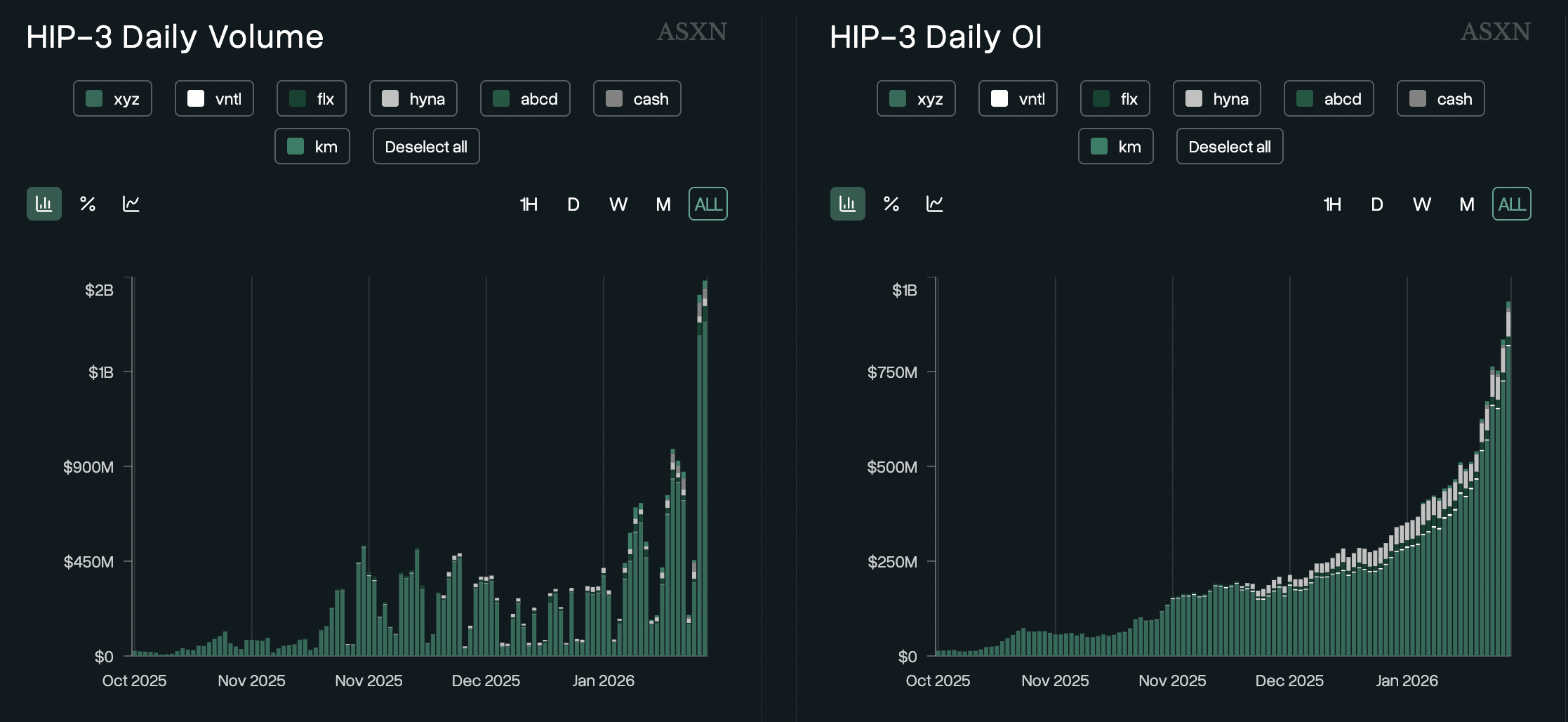Screen dimensions: 1568x722
Task: Switch Daily Volume to weekly W range
Action: 618,204
